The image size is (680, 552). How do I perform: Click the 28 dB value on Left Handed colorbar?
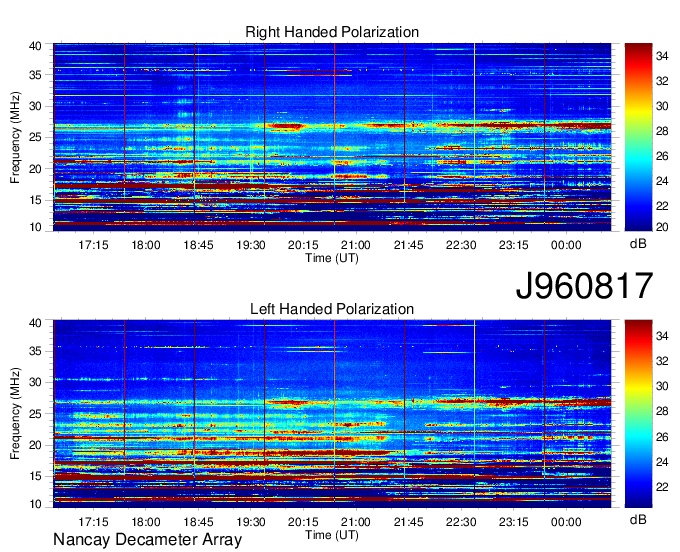[x=662, y=412]
